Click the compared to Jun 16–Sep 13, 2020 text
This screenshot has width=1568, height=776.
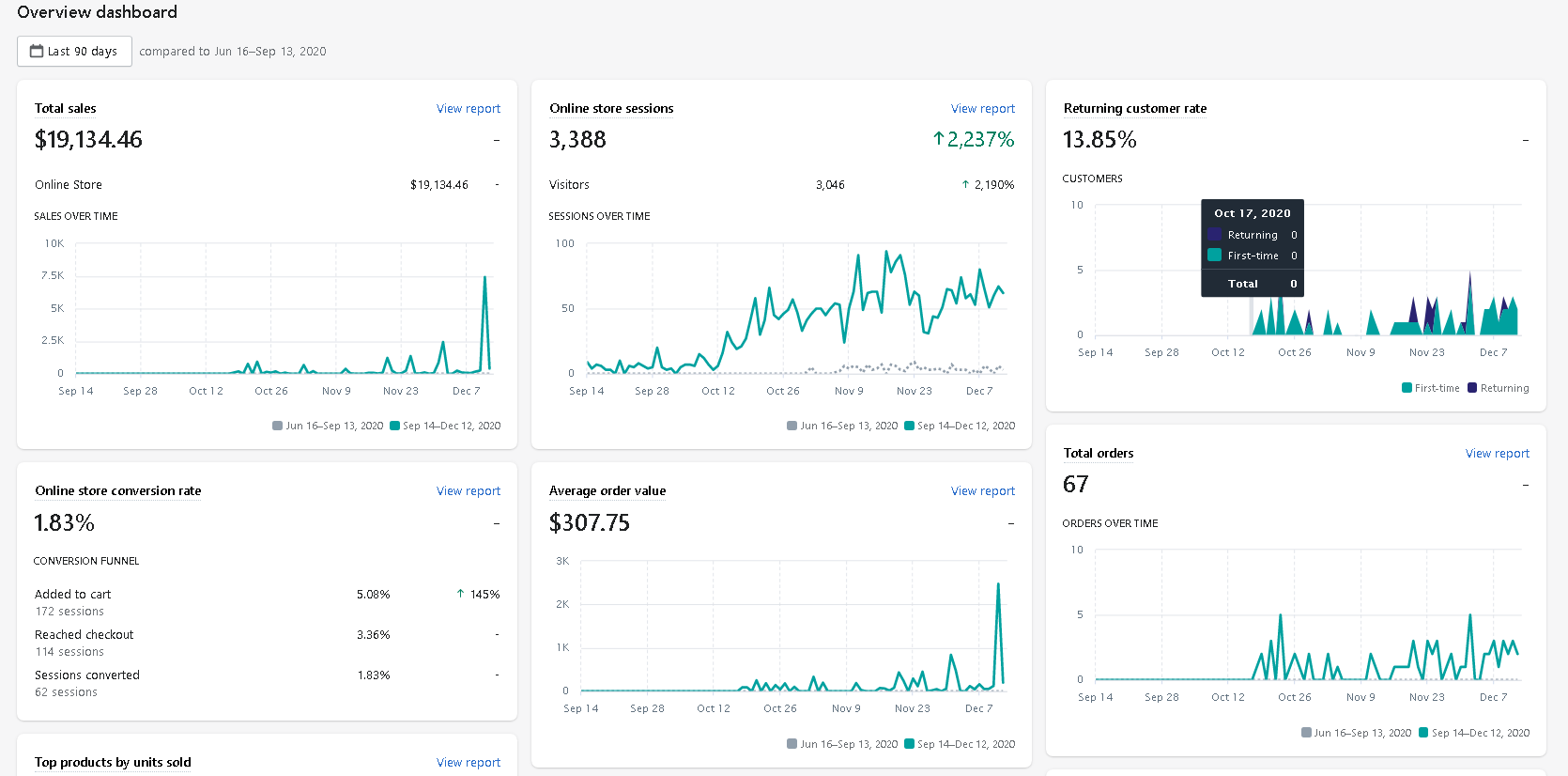tap(233, 52)
